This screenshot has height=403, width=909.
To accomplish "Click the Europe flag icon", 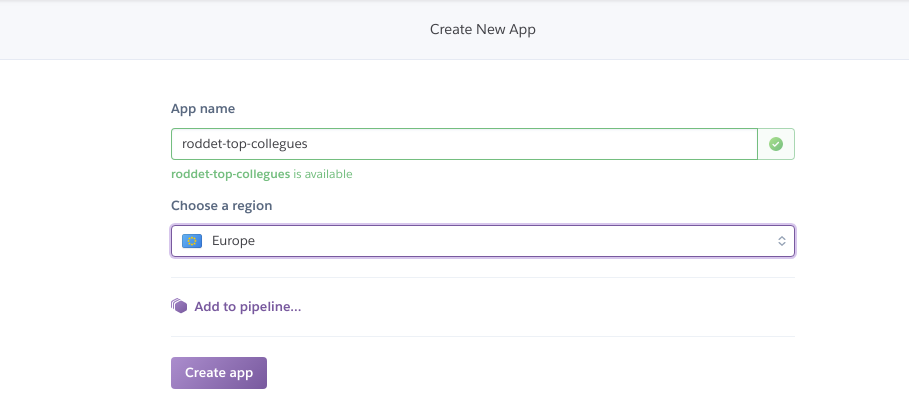I will [192, 241].
